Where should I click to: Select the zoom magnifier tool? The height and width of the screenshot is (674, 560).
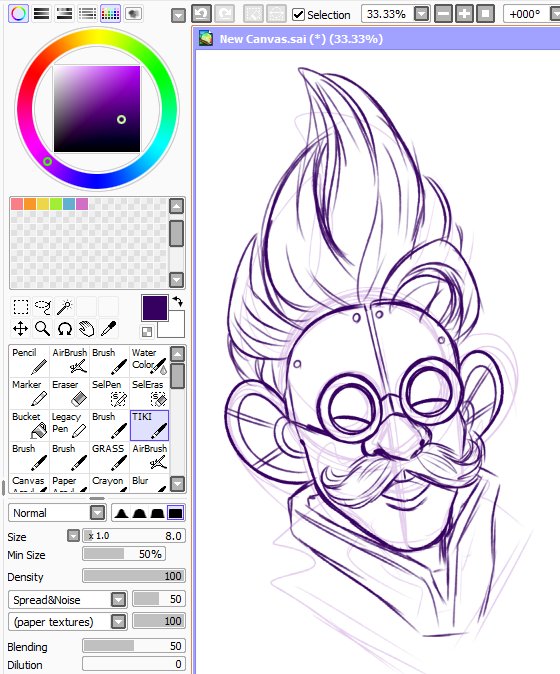pyautogui.click(x=43, y=329)
